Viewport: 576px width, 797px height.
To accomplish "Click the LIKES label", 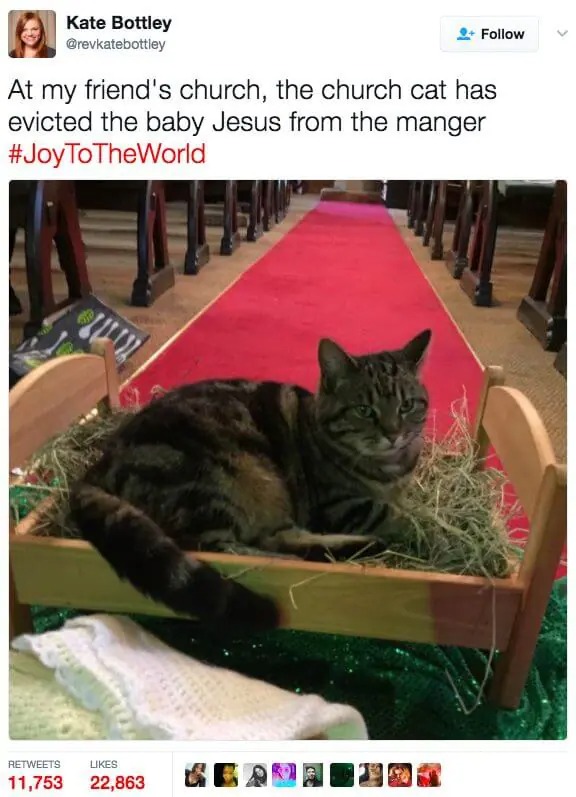I will point(104,764).
